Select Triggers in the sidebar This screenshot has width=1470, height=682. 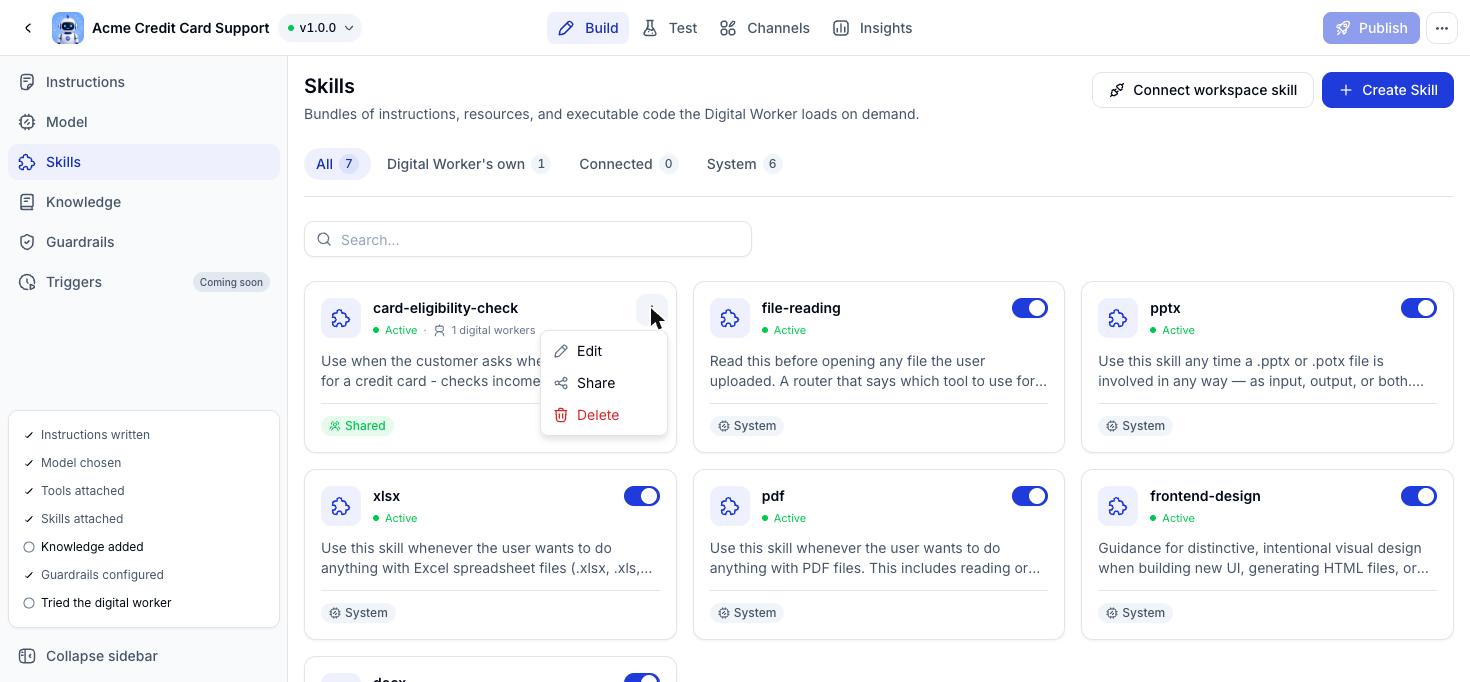[x=144, y=282]
